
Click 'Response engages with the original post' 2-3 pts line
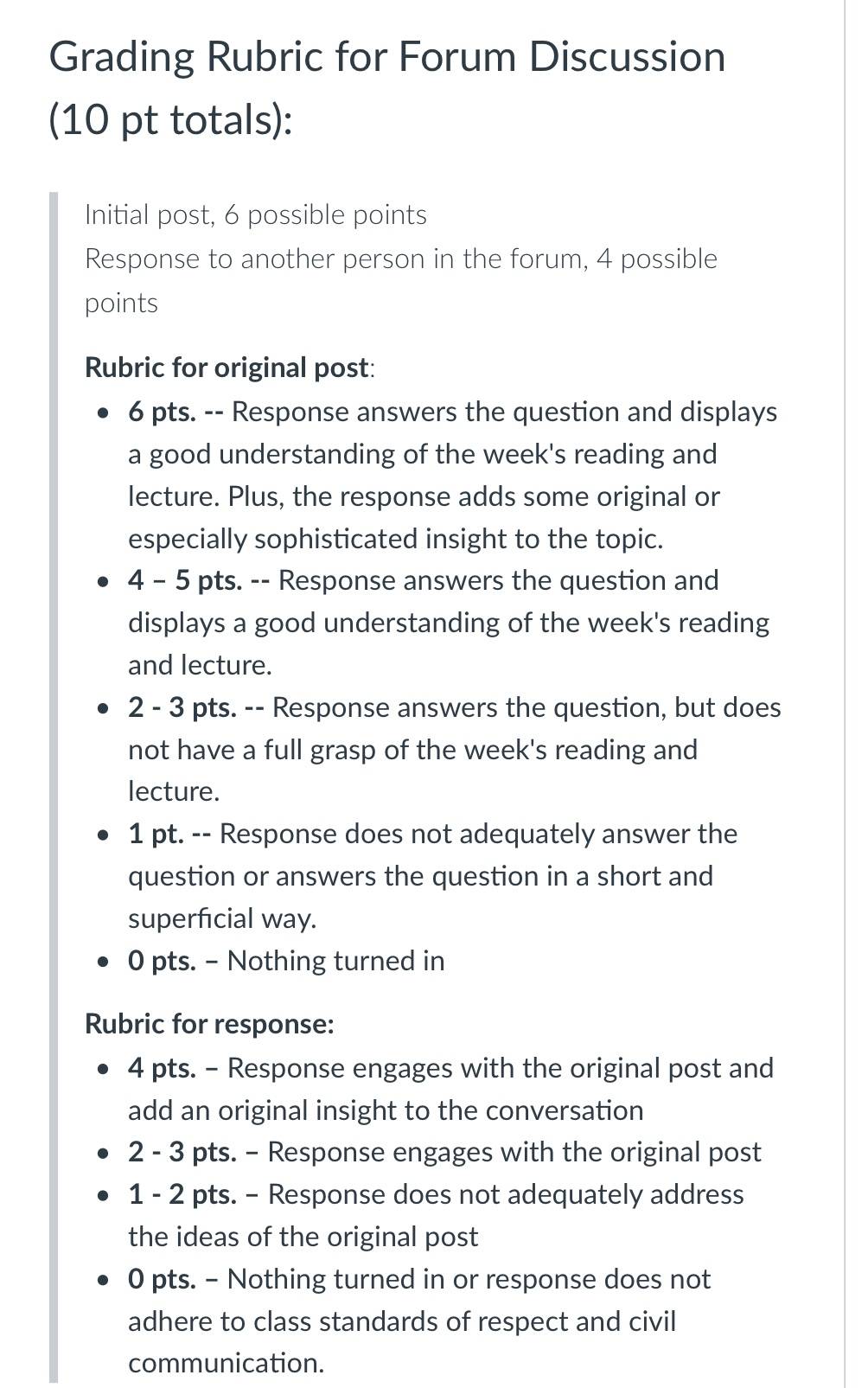(514, 1152)
